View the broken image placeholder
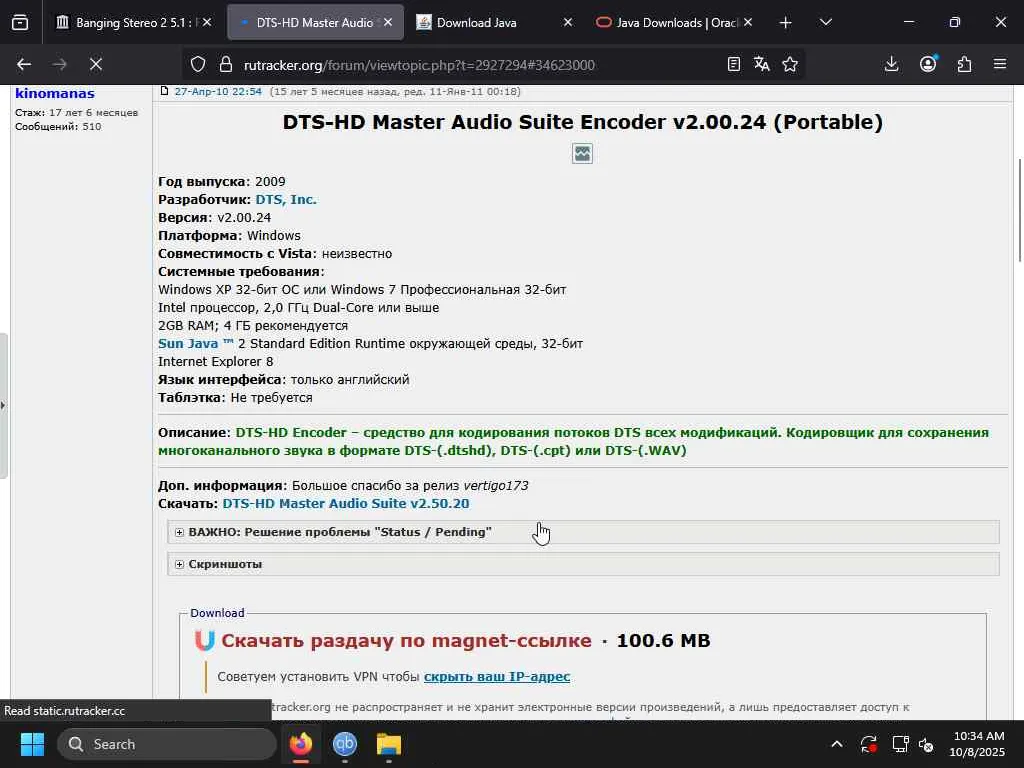1024x768 pixels. click(583, 153)
